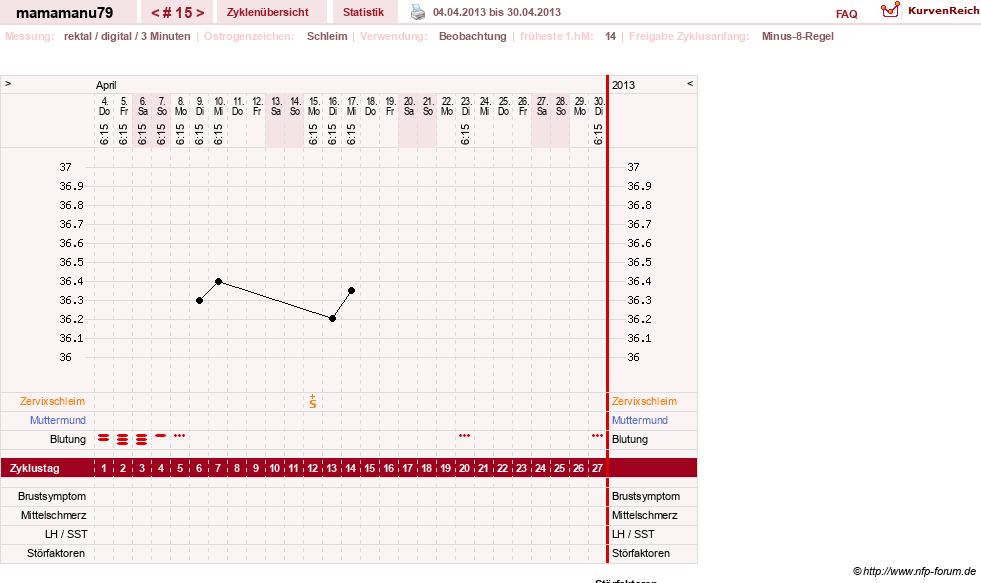Go to next cycle with the right arrow after #15

click(x=200, y=13)
